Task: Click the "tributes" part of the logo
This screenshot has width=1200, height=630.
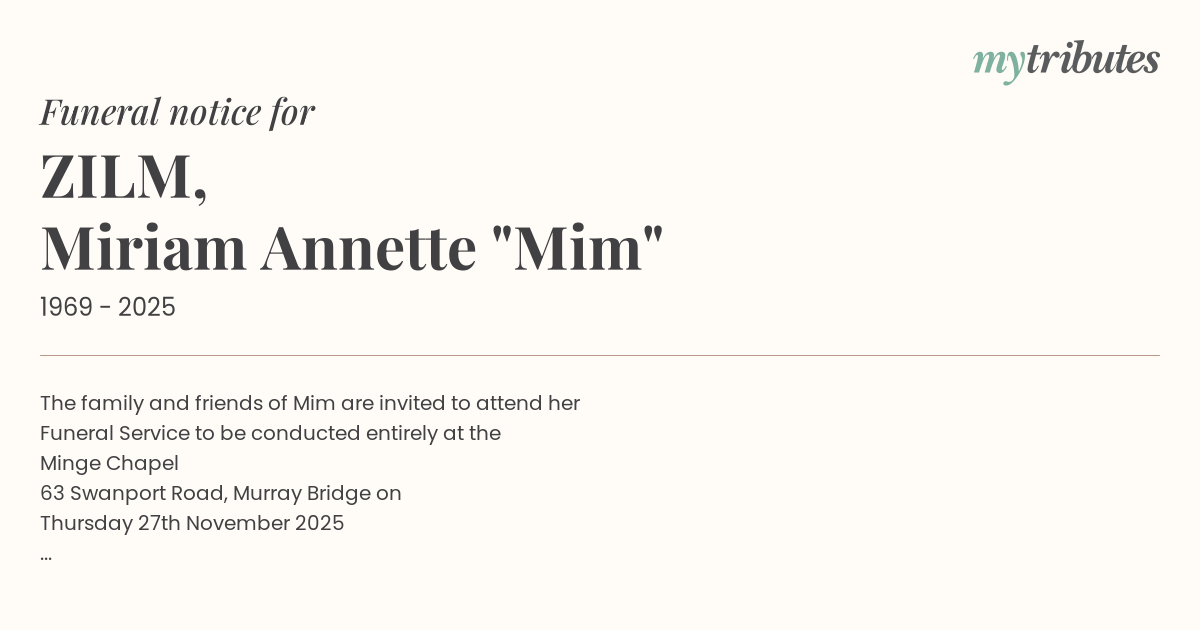Action: [1092, 59]
